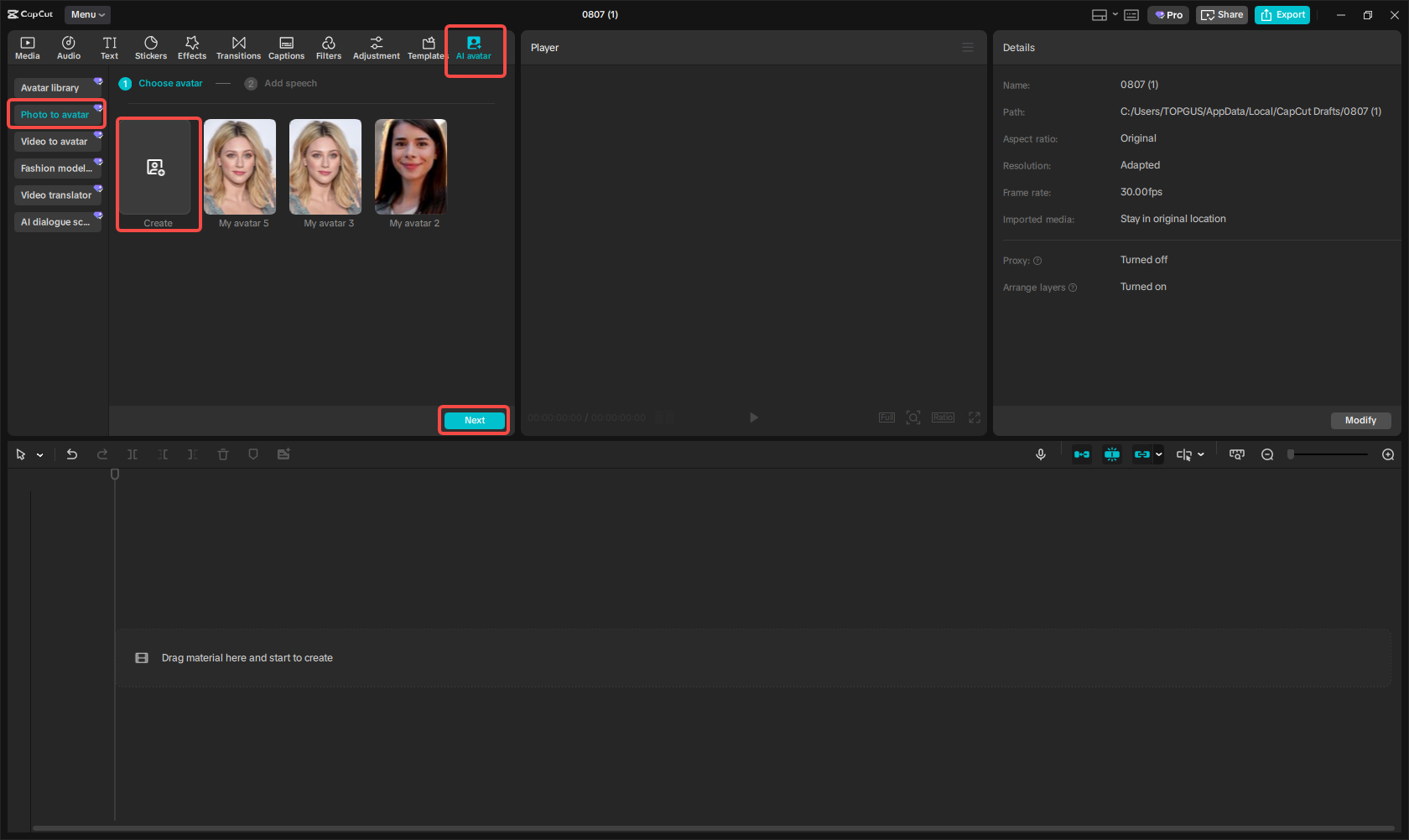Open the Filters panel
This screenshot has height=840, width=1409.
[329, 48]
